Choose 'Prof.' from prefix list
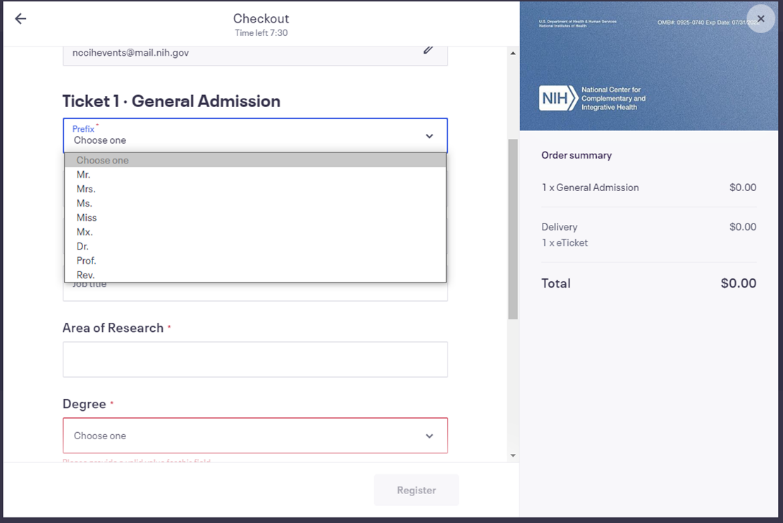 pyautogui.click(x=255, y=261)
